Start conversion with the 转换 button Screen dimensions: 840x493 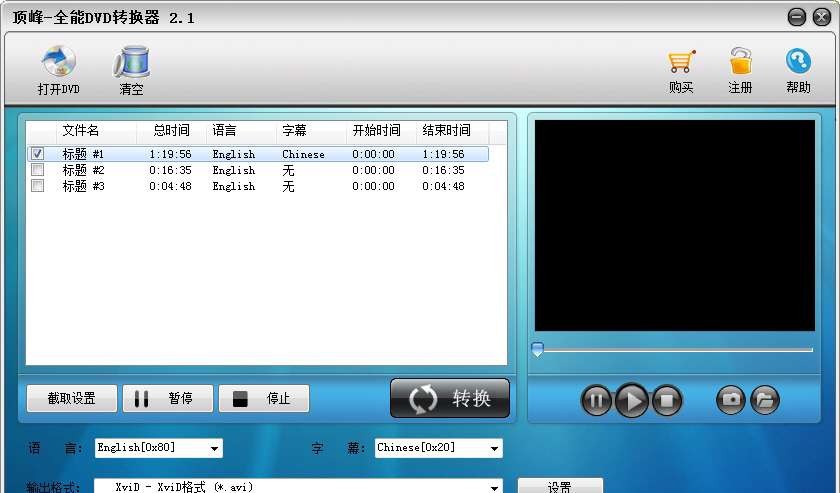pos(450,399)
